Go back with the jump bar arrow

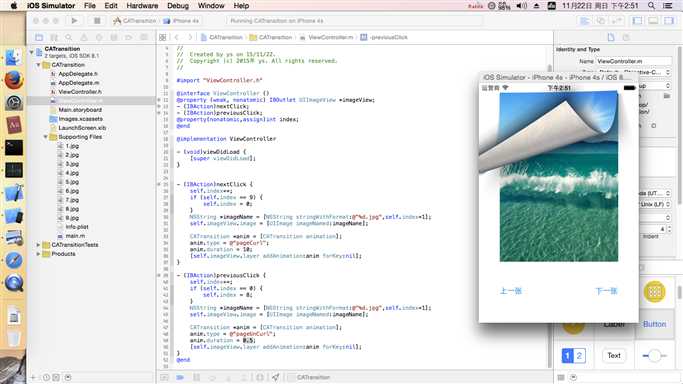176,37
